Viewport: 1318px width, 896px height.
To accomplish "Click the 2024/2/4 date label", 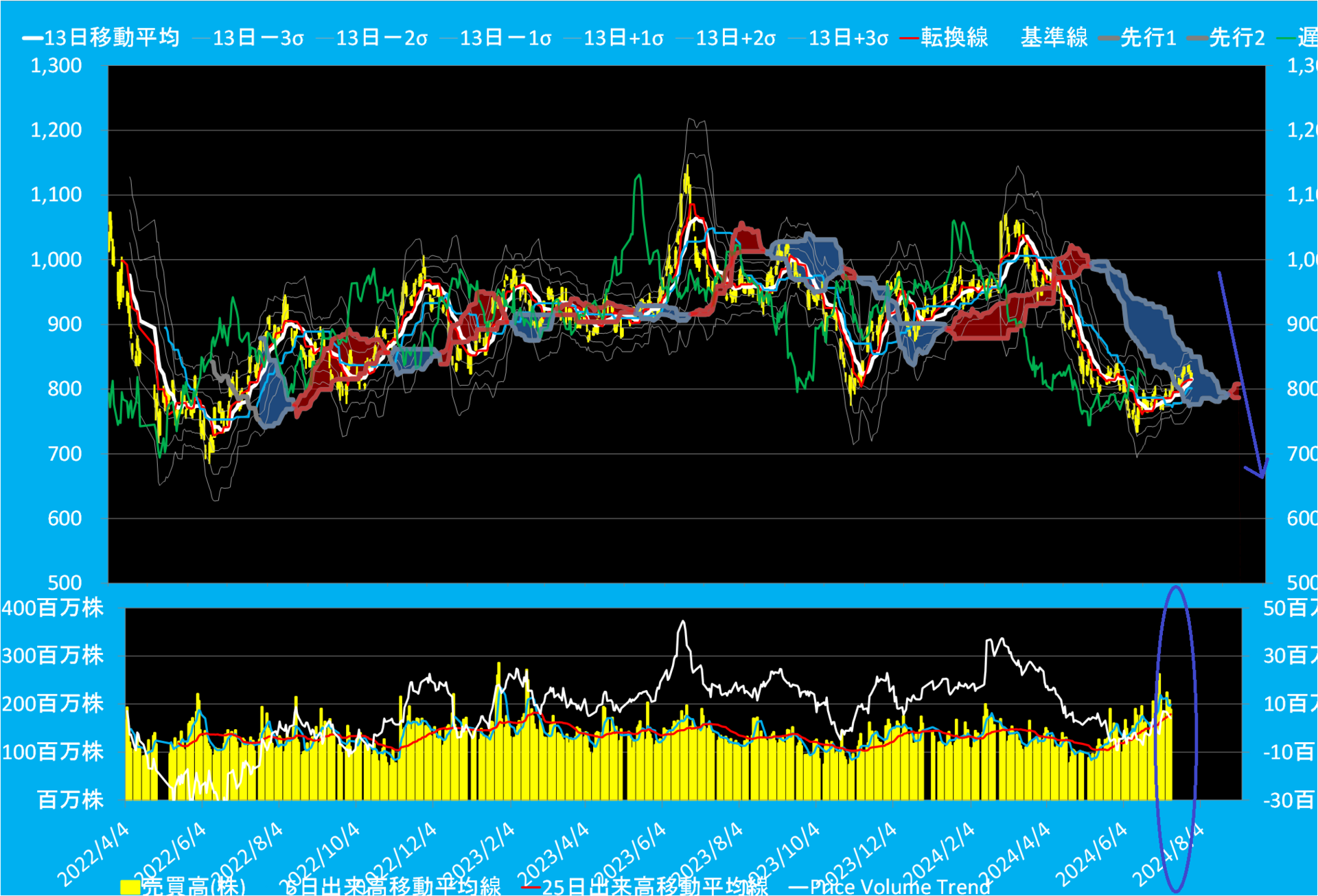I will [x=938, y=855].
